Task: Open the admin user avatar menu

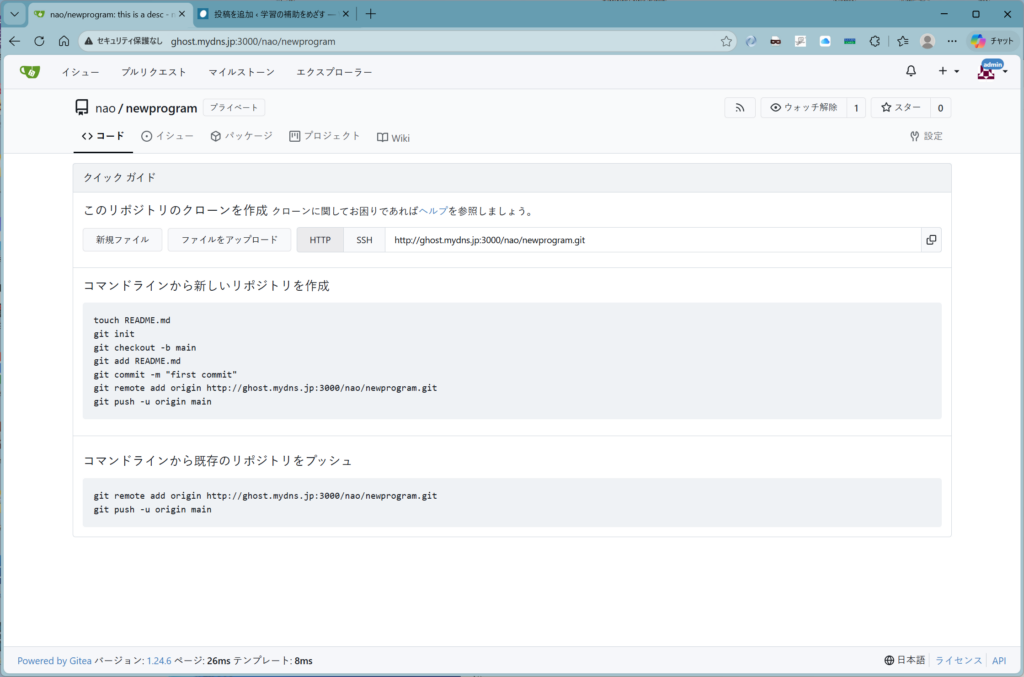Action: (x=991, y=72)
